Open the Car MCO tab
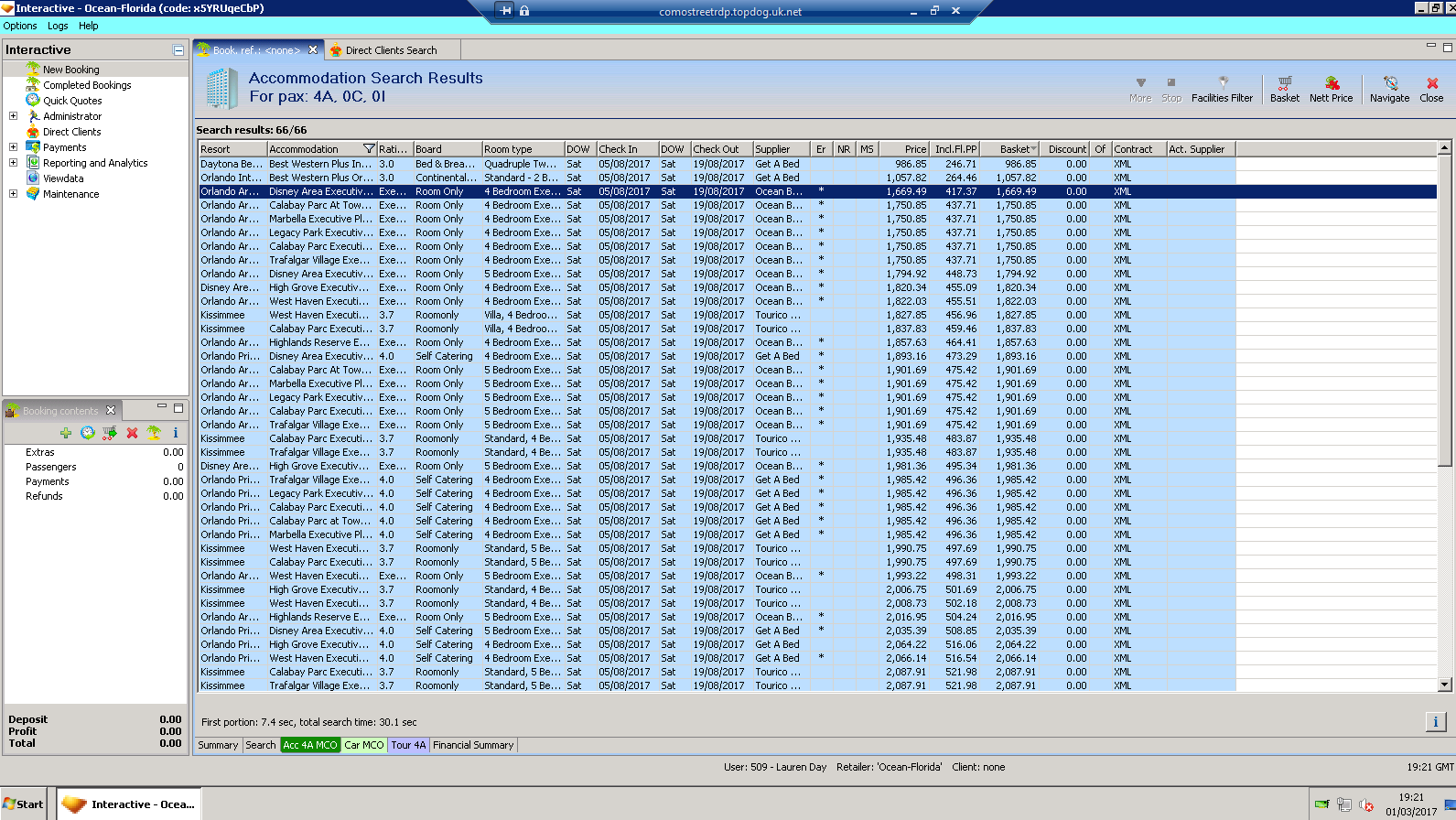The image size is (1456, 820). tap(363, 745)
